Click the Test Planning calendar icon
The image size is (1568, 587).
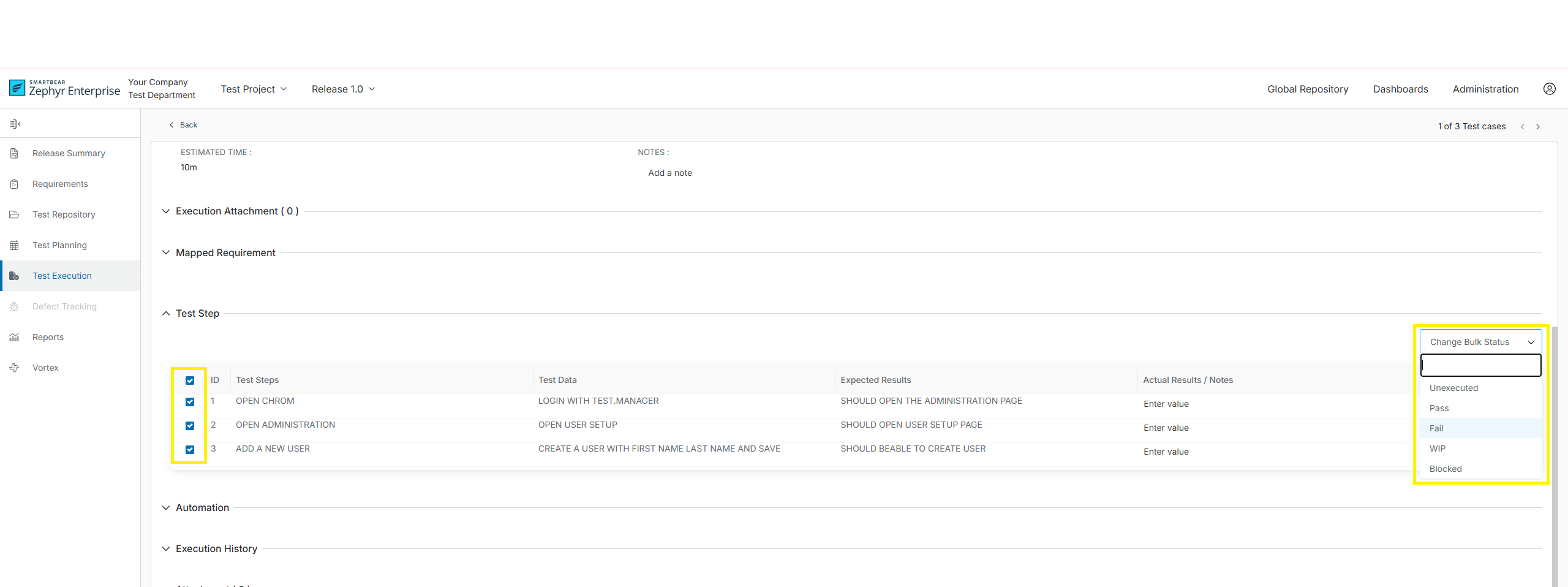tap(15, 245)
